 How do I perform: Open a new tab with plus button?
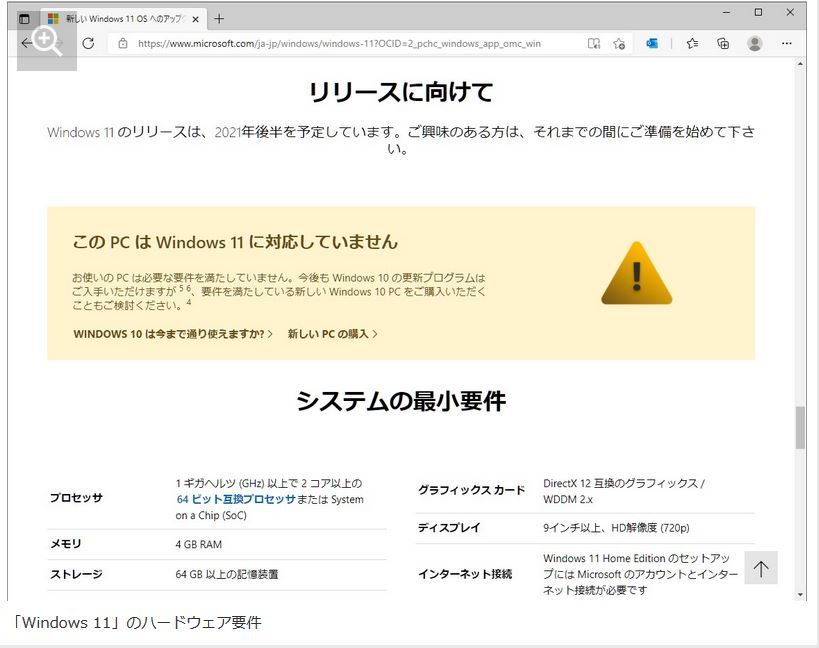(219, 18)
